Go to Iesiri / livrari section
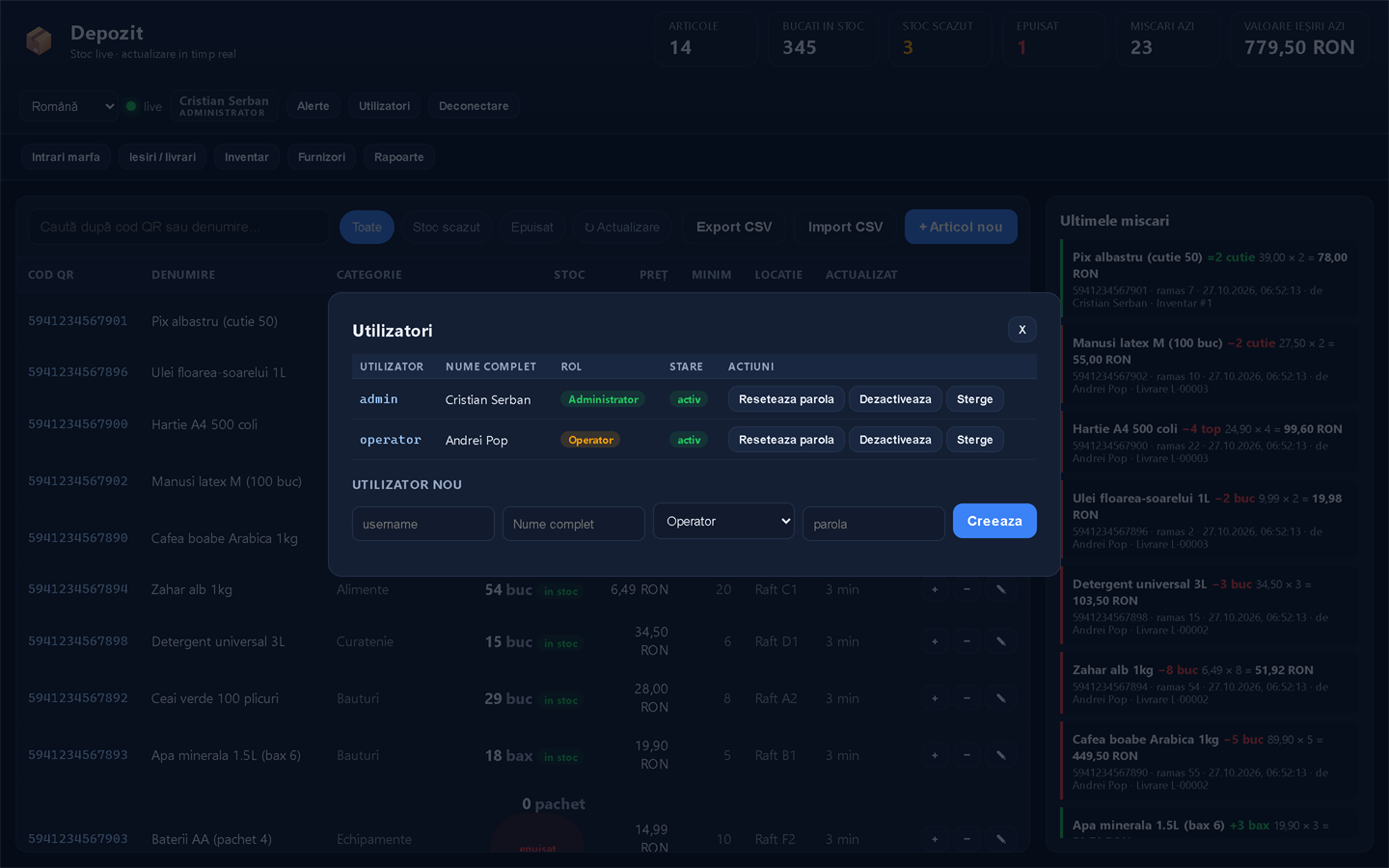Image resolution: width=1389 pixels, height=868 pixels. click(x=162, y=157)
